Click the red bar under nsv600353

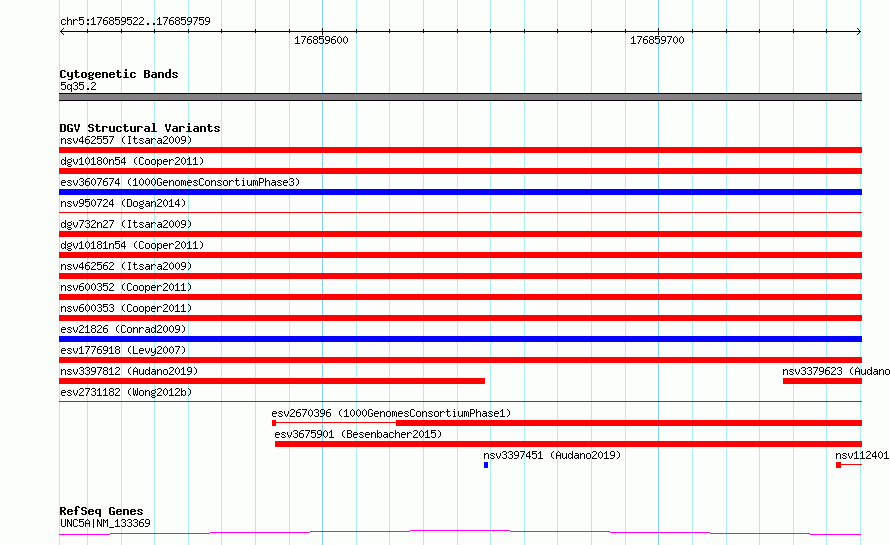460,318
